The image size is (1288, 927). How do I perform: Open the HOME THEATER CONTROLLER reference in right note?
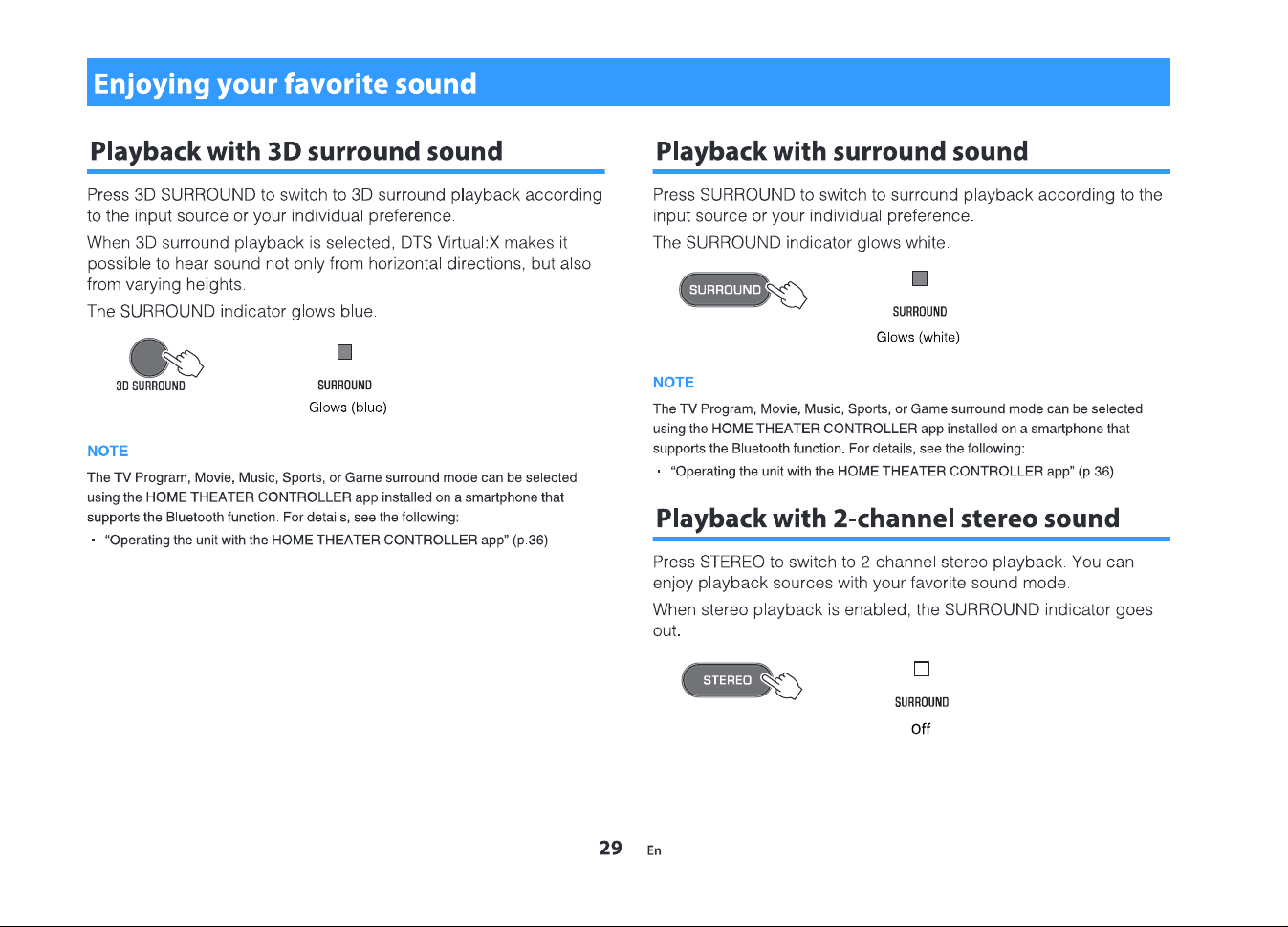pos(892,471)
